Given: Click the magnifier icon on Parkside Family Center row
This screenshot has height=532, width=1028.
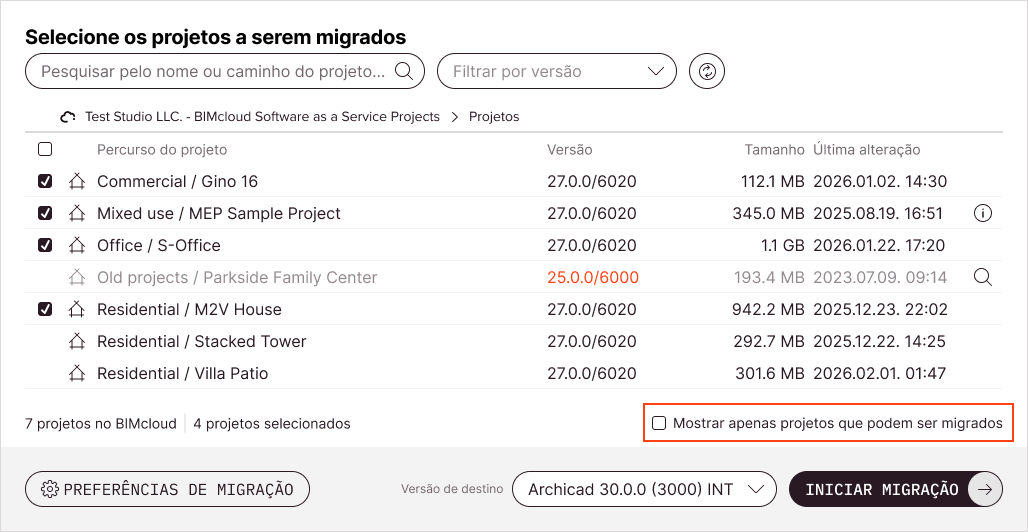Looking at the screenshot, I should tap(983, 277).
